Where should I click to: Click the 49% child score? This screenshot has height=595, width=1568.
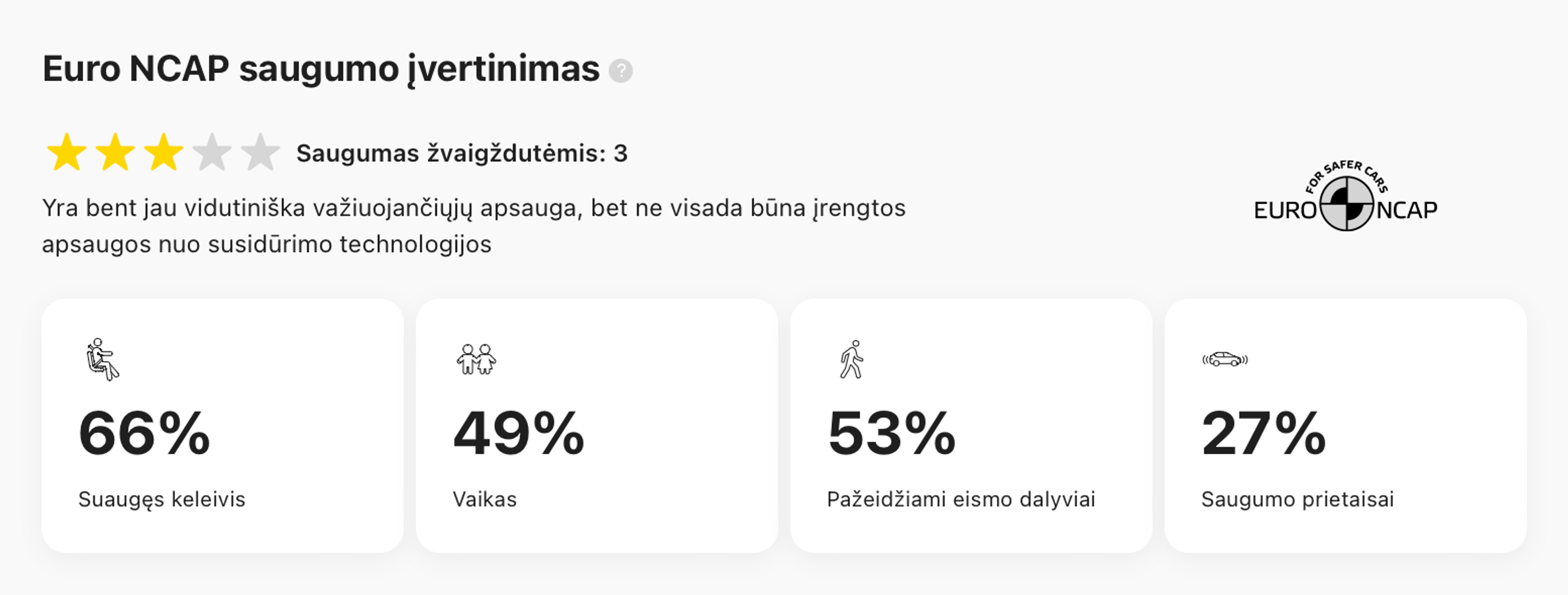pos(519,433)
